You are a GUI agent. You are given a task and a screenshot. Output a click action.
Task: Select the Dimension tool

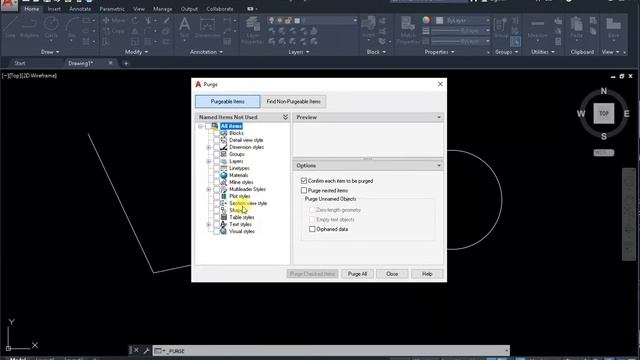pos(207,27)
